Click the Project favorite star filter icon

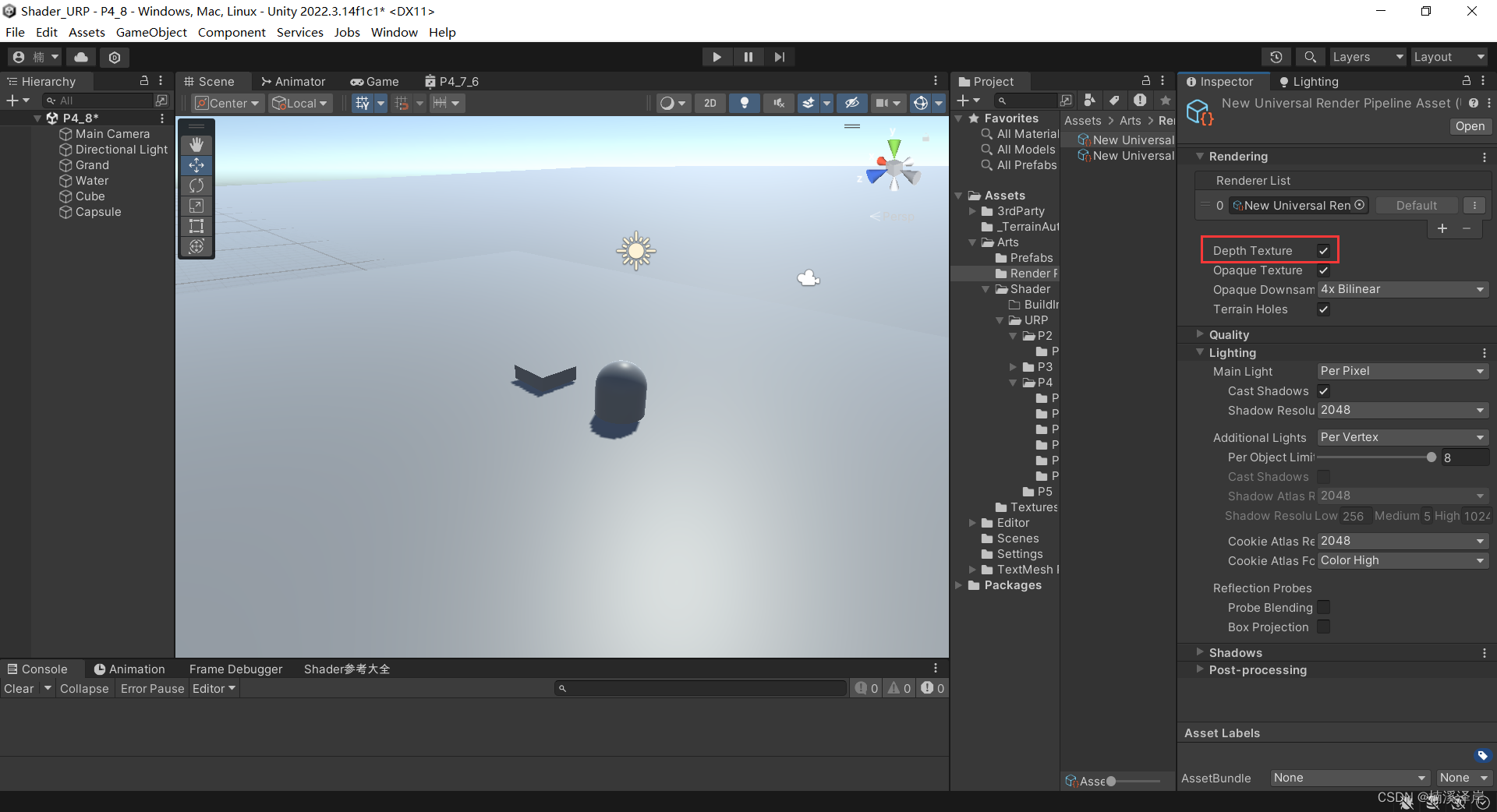pyautogui.click(x=1166, y=101)
